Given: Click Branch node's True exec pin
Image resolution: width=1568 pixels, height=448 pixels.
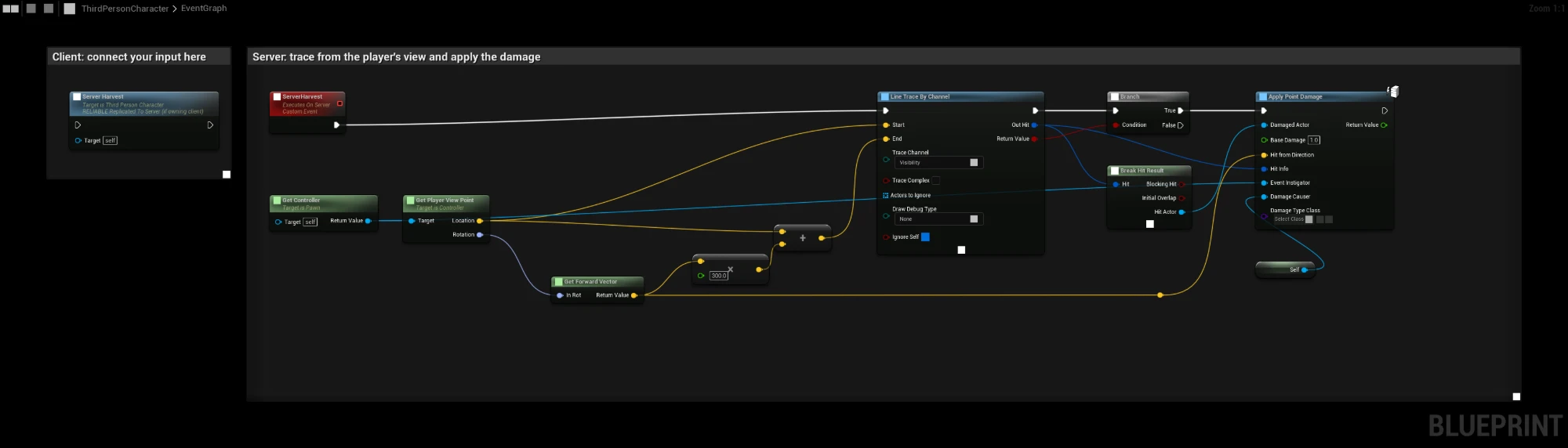Looking at the screenshot, I should pyautogui.click(x=1181, y=110).
